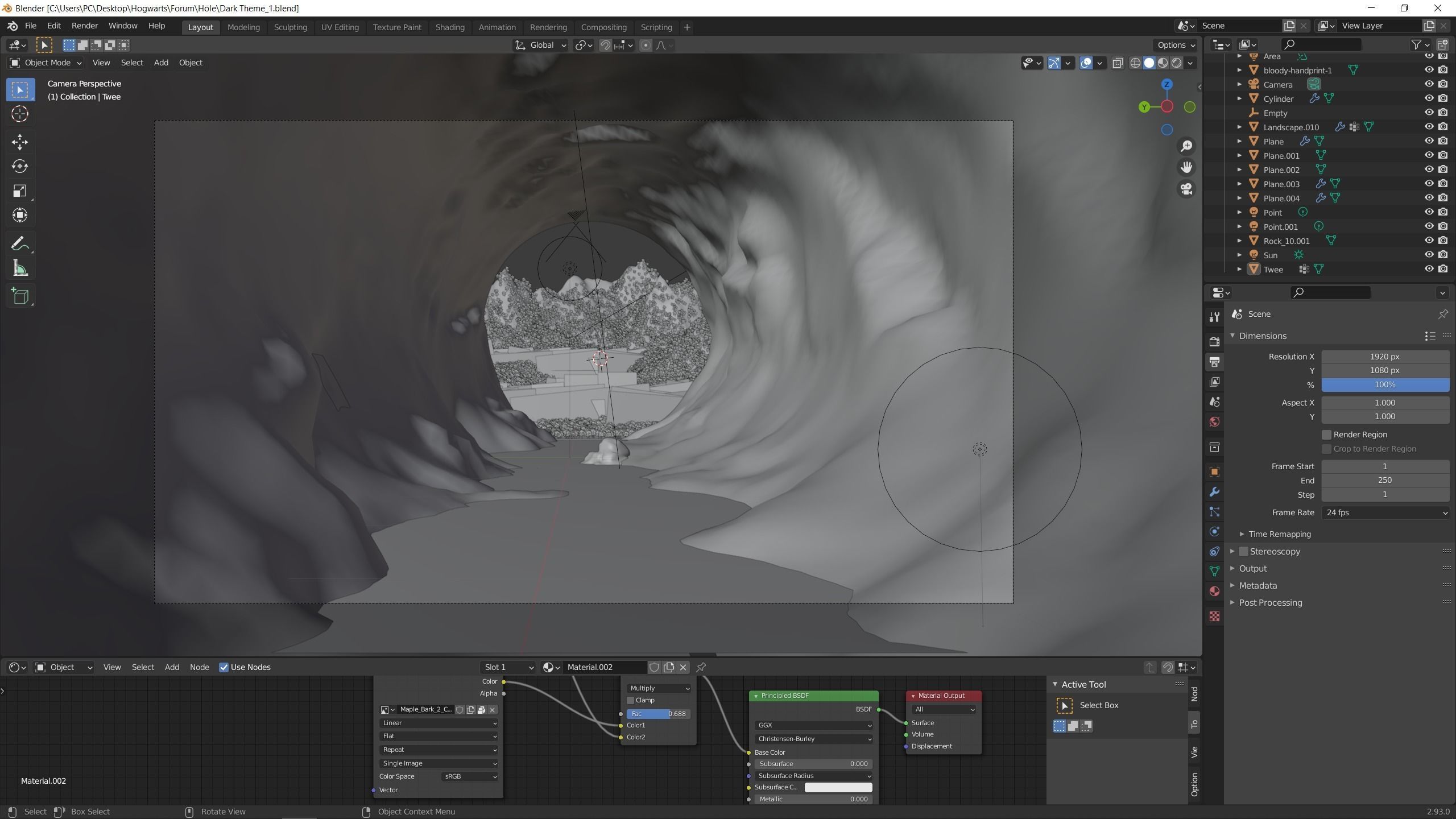
Task: Activate the Rotate tool
Action: [x=20, y=166]
